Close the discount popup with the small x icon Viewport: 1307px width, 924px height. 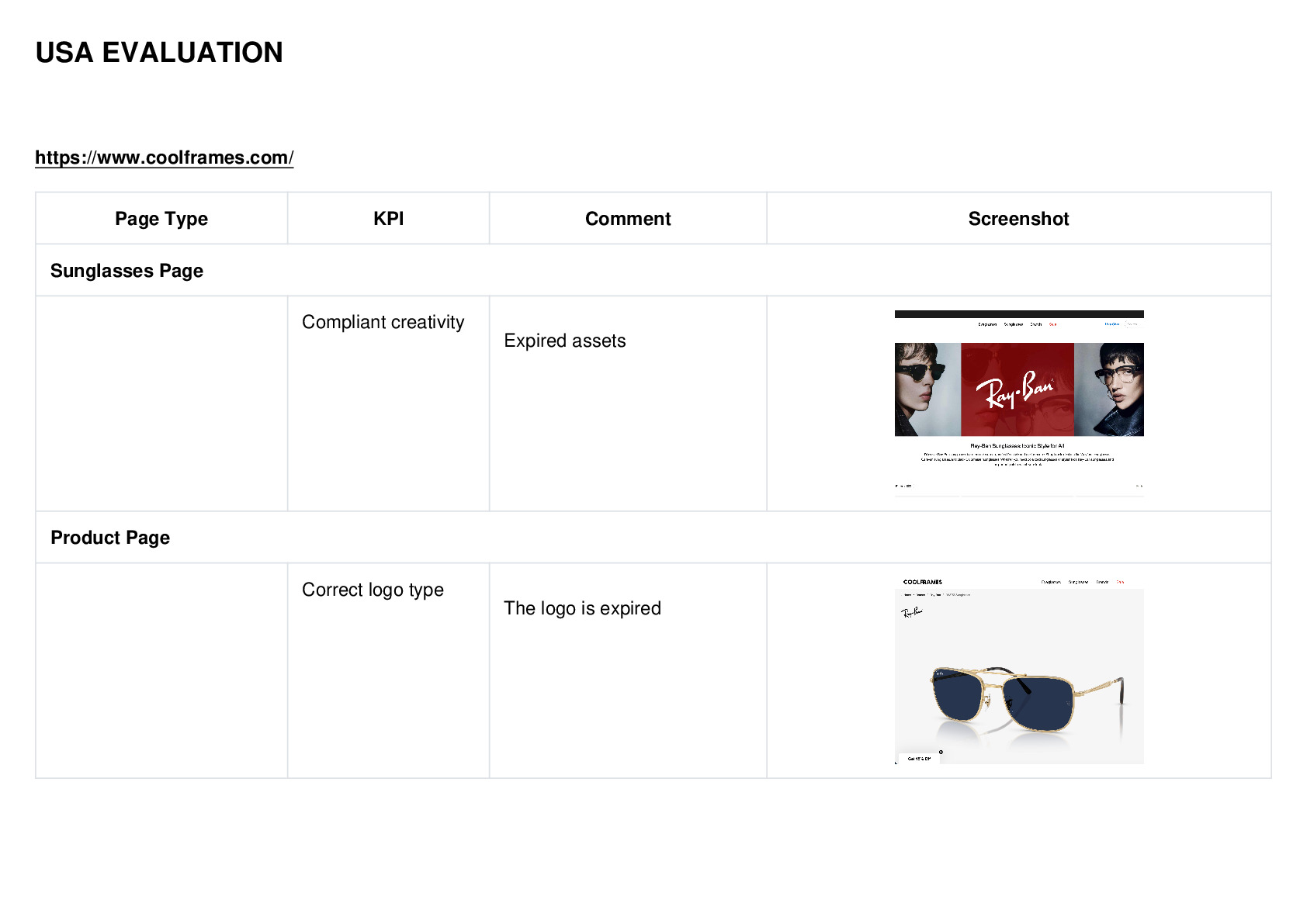(x=941, y=752)
